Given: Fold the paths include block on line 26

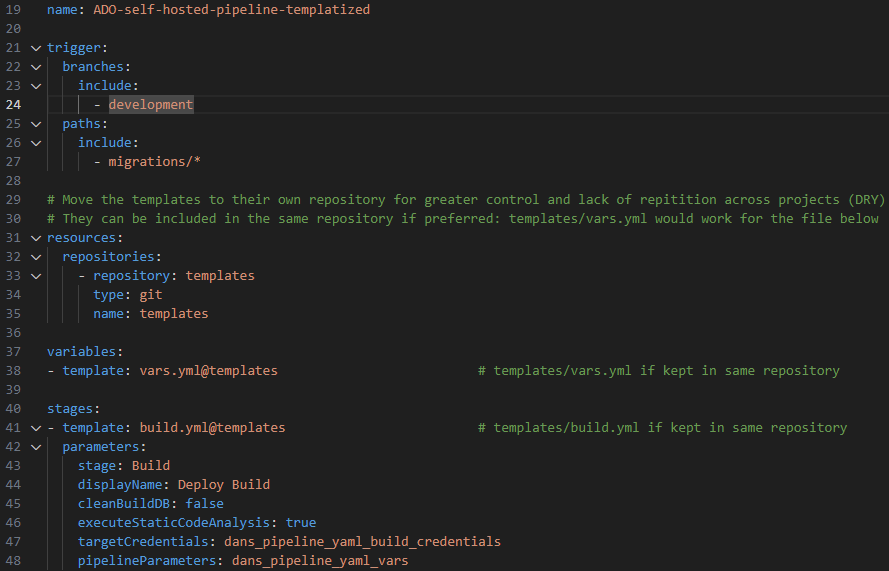Looking at the screenshot, I should point(36,143).
